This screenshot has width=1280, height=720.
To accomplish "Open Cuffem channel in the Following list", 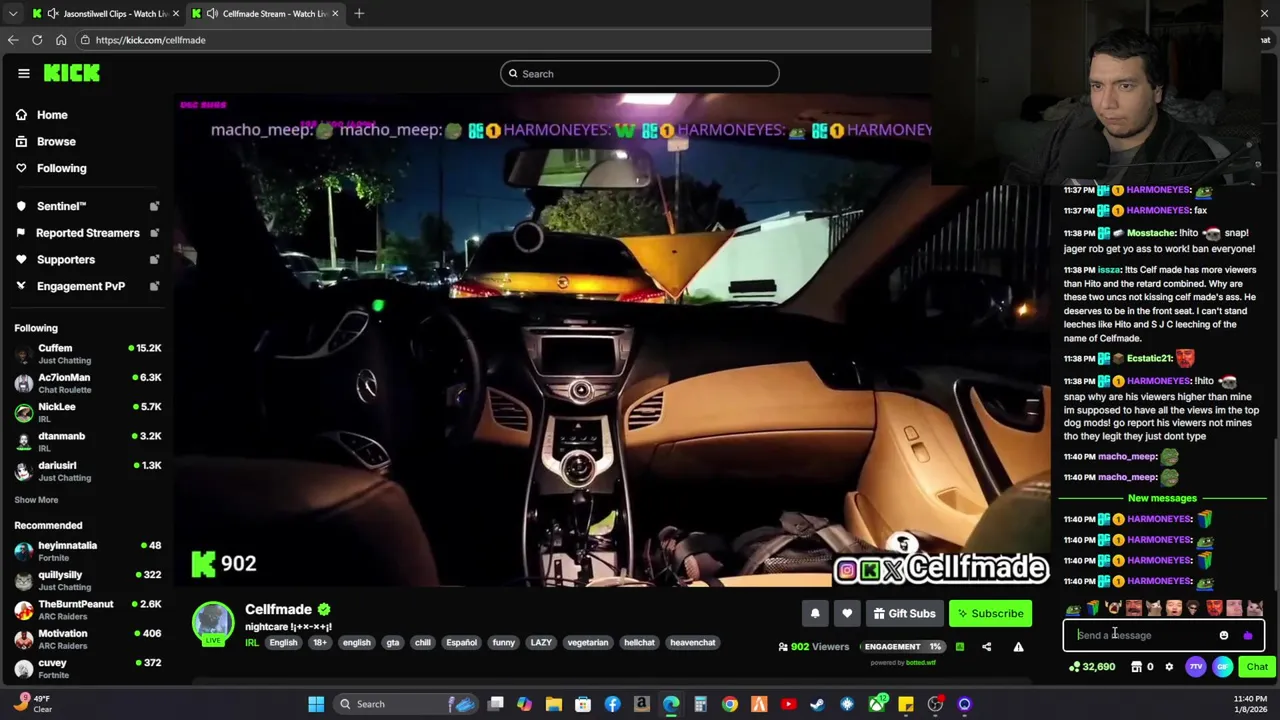I will [88, 354].
